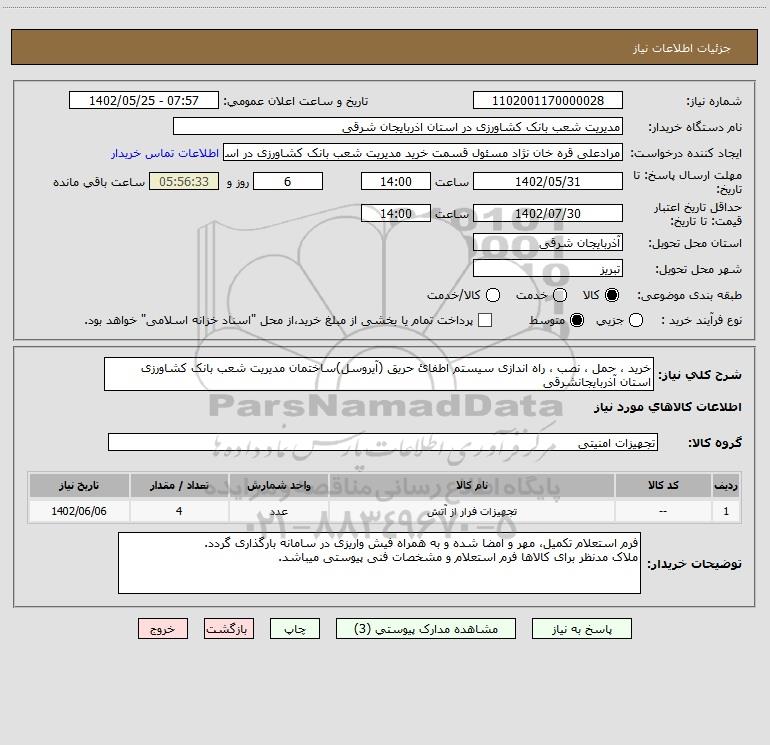Click the quantity cell showing 4
The height and width of the screenshot is (745, 770).
[179, 511]
